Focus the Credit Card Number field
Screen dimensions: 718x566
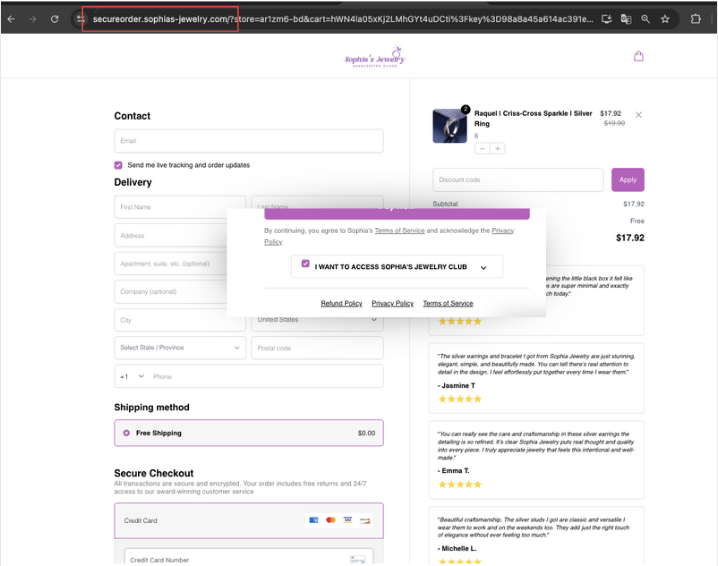[x=249, y=557]
